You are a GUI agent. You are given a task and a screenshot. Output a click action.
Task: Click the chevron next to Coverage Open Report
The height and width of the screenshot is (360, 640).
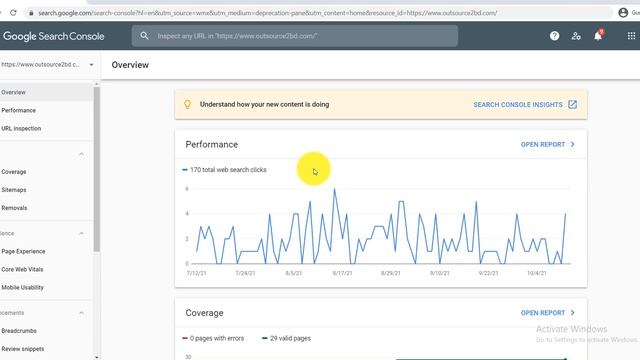(x=573, y=313)
